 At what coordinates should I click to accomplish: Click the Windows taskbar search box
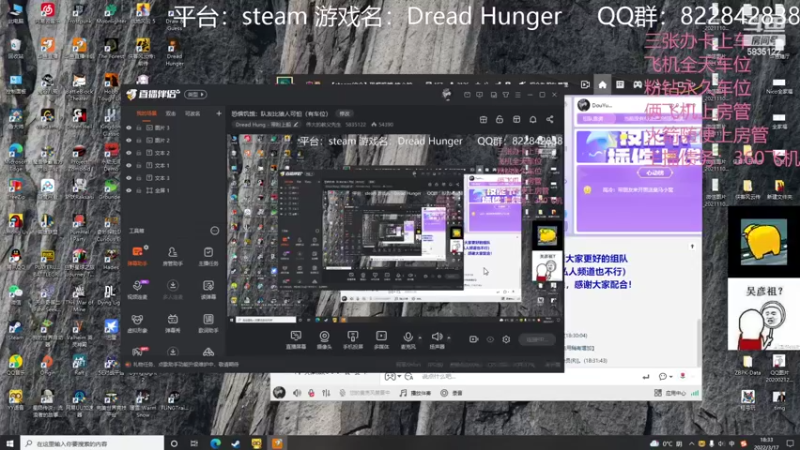(92, 443)
